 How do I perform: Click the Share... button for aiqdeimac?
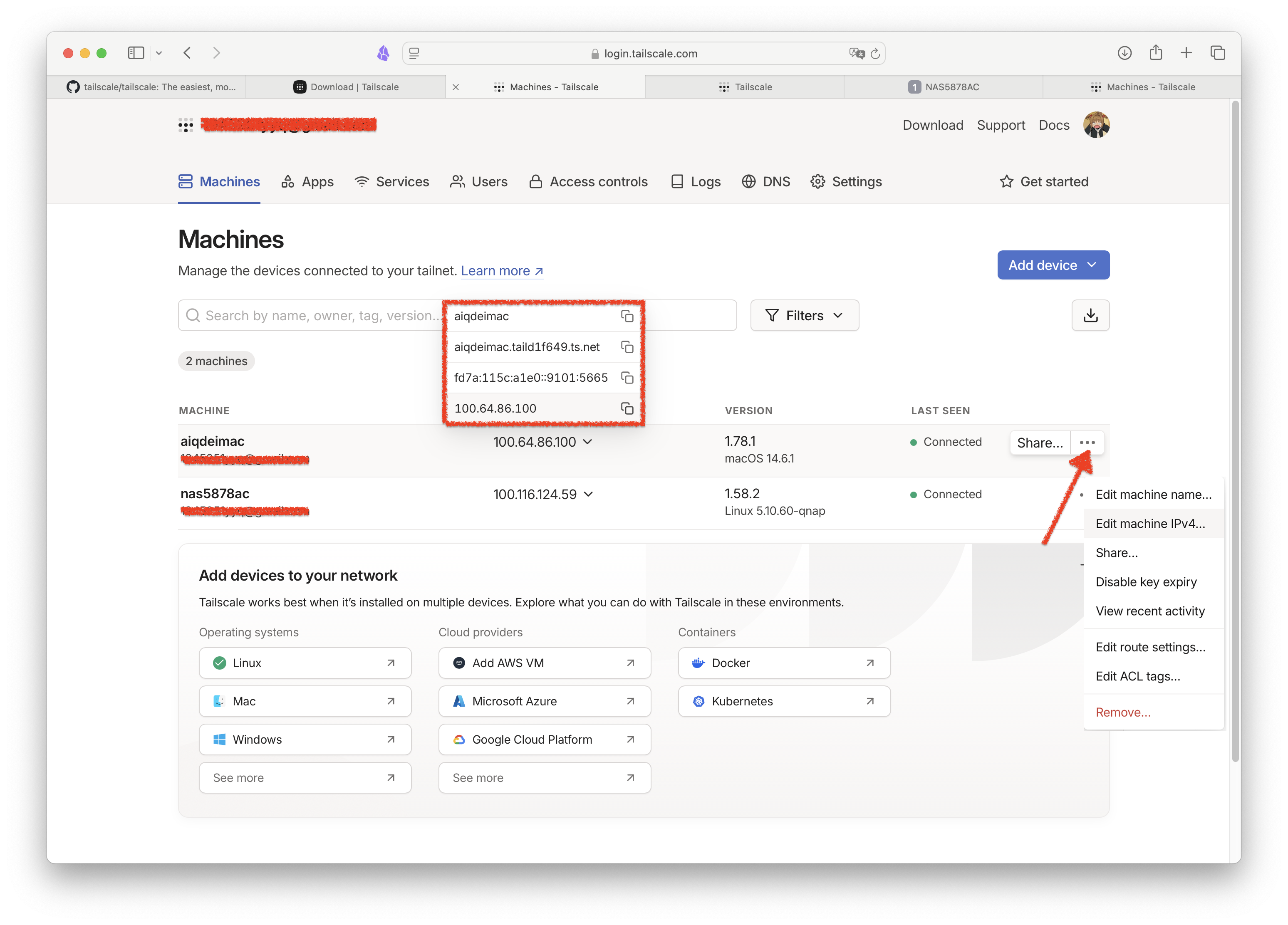pos(1040,443)
